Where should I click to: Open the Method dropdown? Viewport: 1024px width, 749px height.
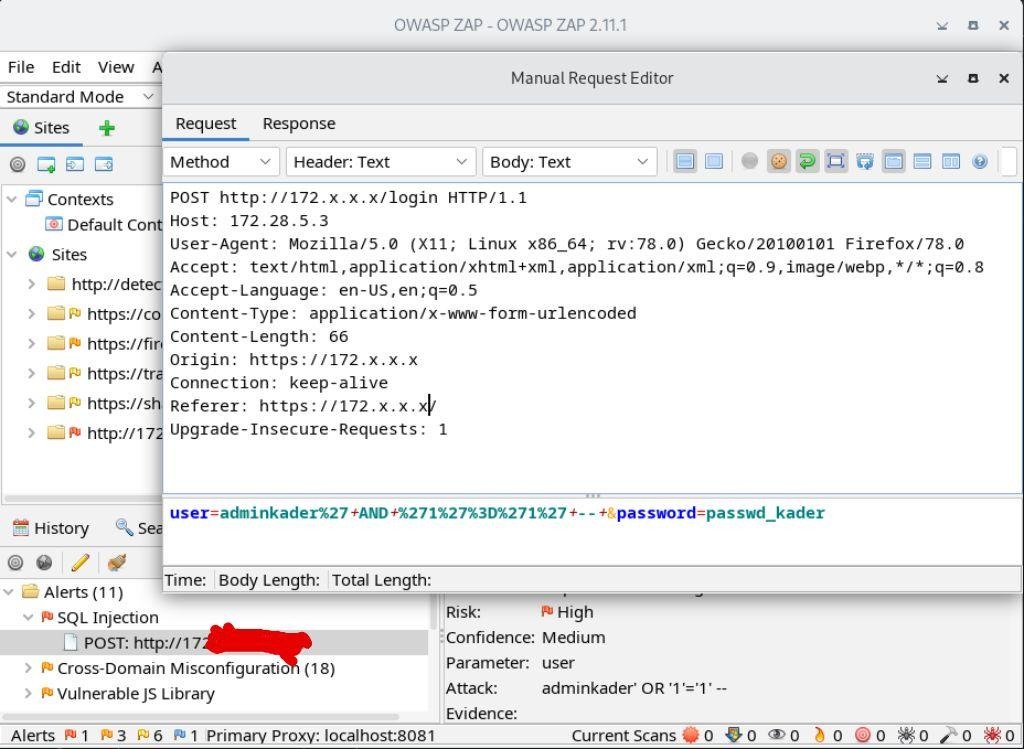pos(221,162)
